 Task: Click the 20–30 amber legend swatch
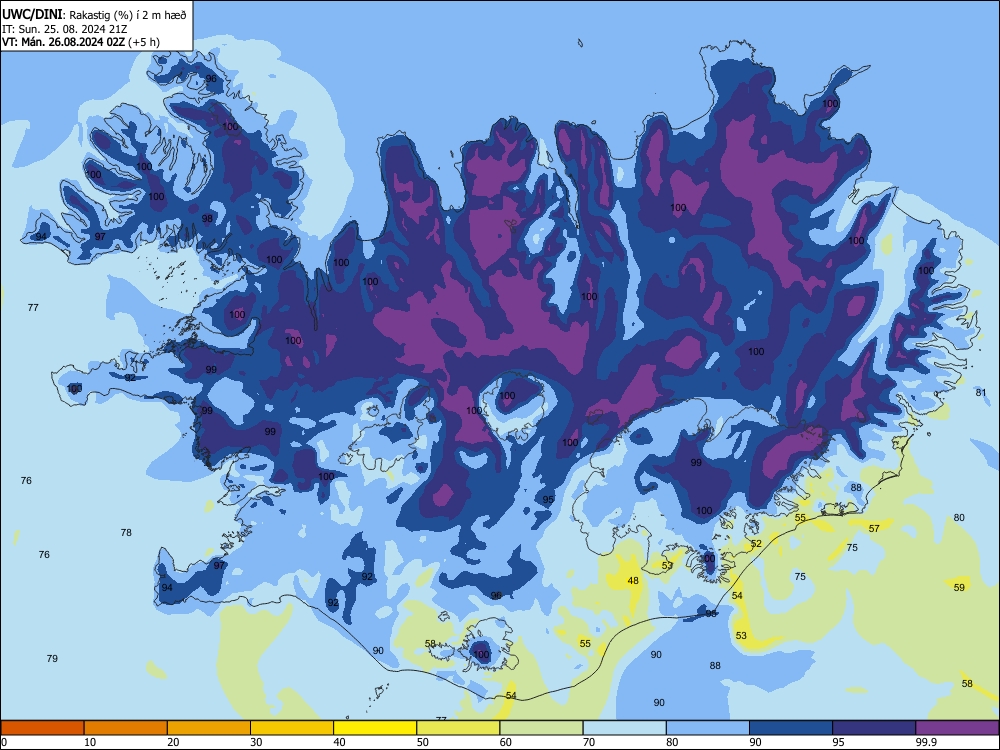coord(209,728)
